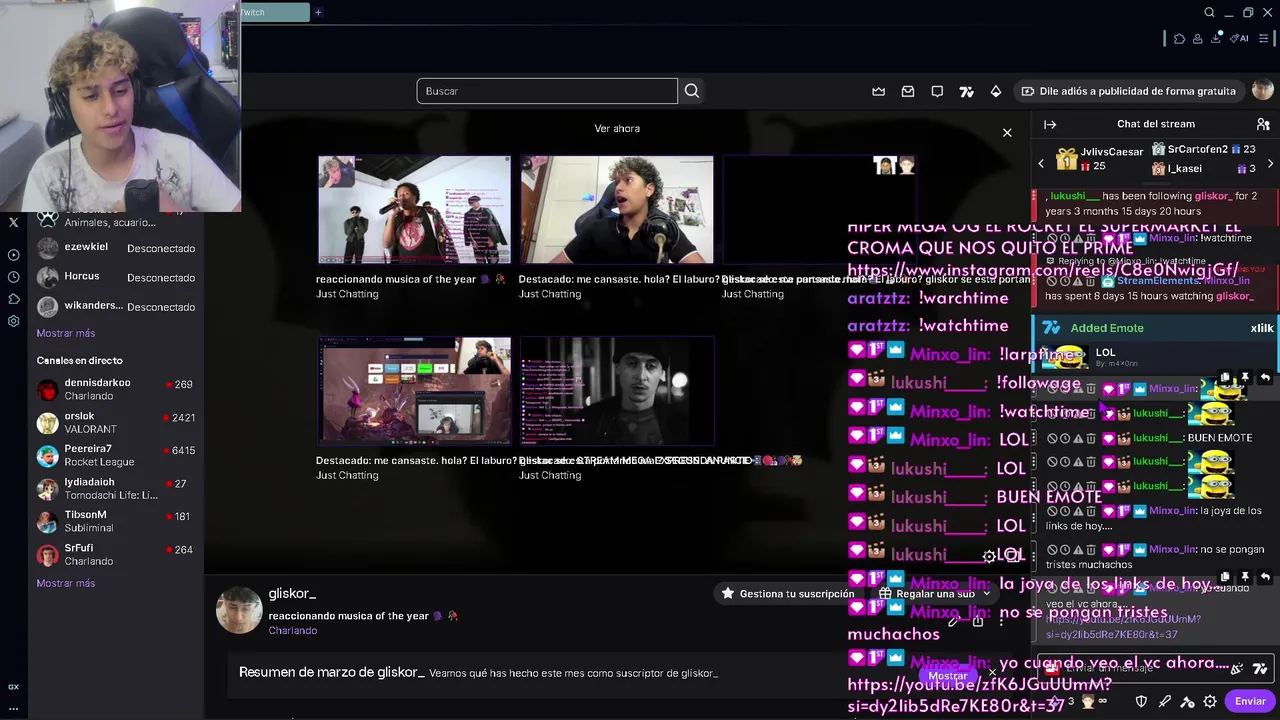Click in the Buscar search field
The height and width of the screenshot is (720, 1280).
point(547,91)
